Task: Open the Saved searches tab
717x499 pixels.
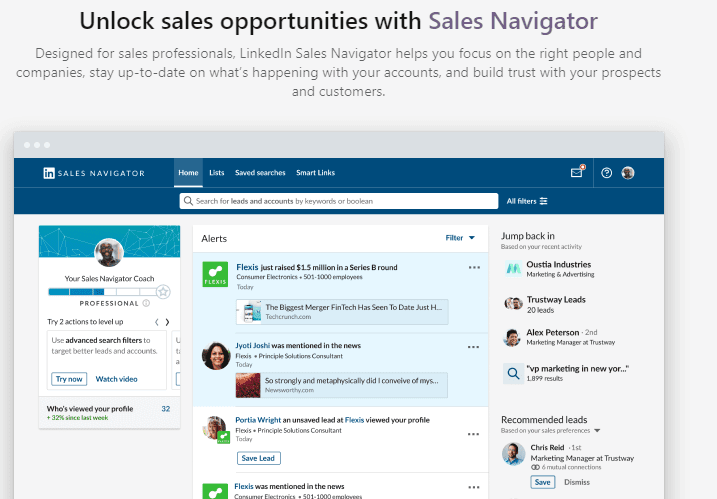Action: point(260,173)
